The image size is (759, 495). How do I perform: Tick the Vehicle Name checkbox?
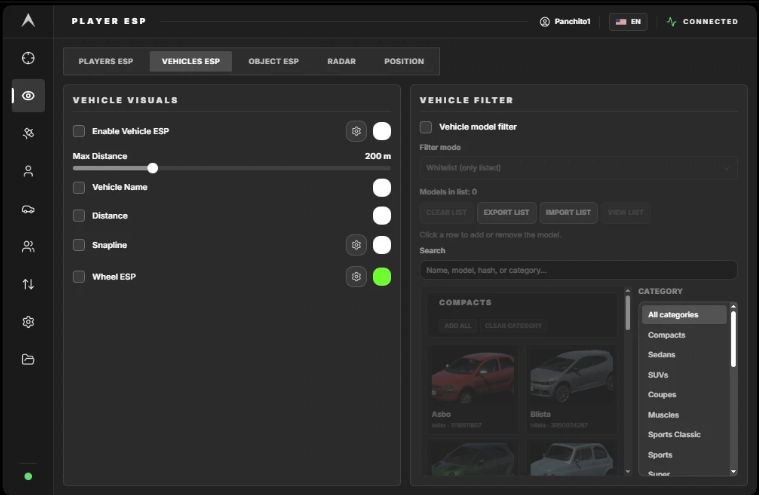pos(79,187)
